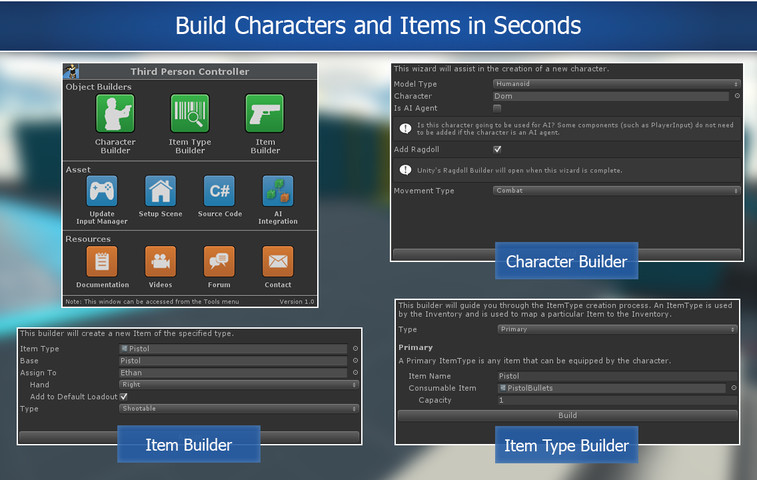The image size is (757, 480).
Task: Uncheck the Add Ragdoll checkbox
Action: [497, 149]
